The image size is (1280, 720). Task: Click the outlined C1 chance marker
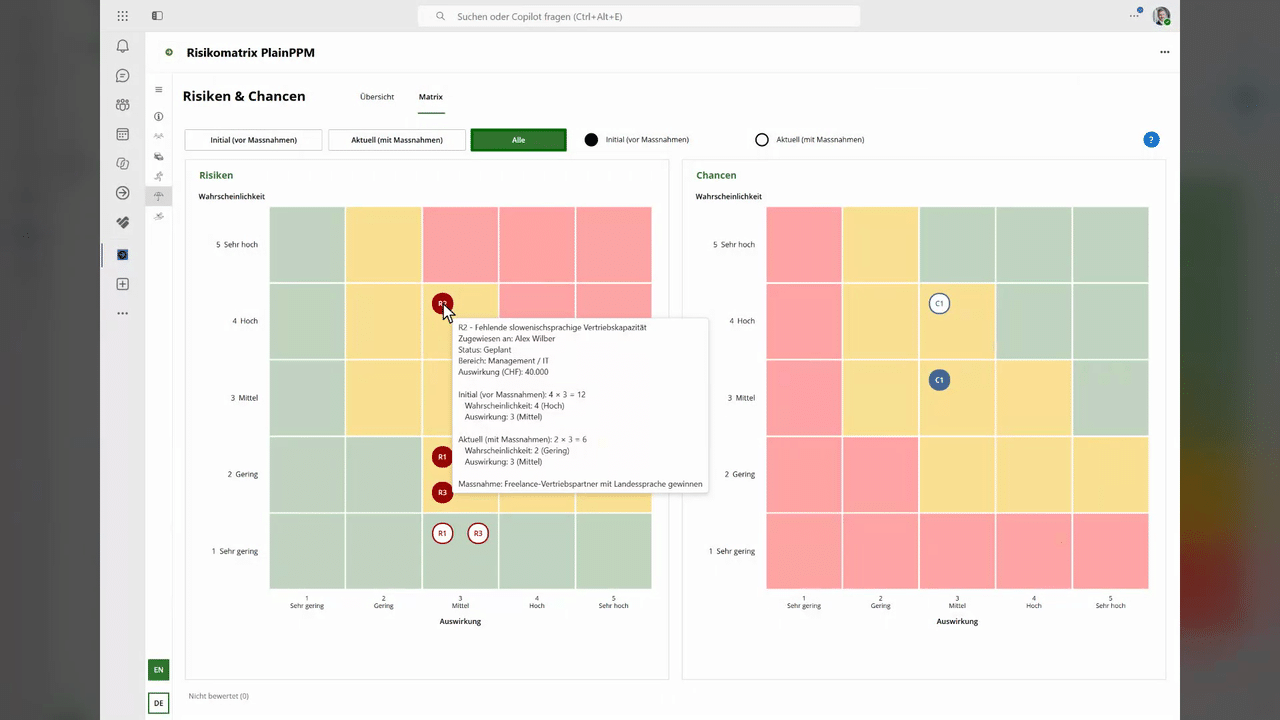pos(939,304)
